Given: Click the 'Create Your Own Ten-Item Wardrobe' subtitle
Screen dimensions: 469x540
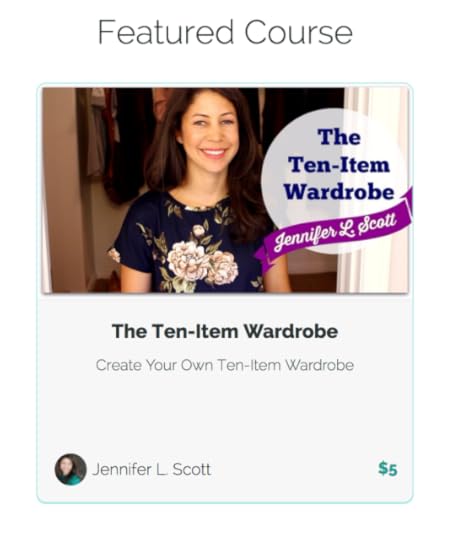Looking at the screenshot, I should tap(225, 365).
